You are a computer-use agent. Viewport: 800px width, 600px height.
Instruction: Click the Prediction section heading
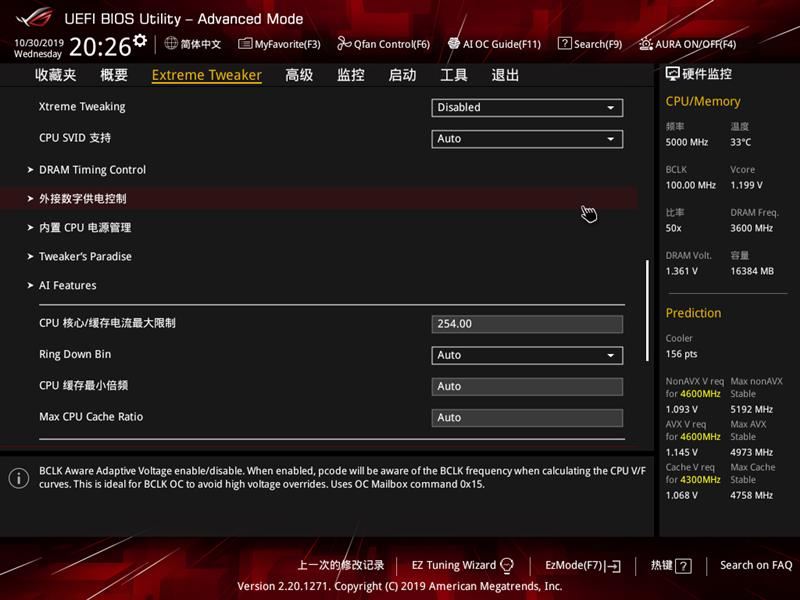[x=693, y=313]
